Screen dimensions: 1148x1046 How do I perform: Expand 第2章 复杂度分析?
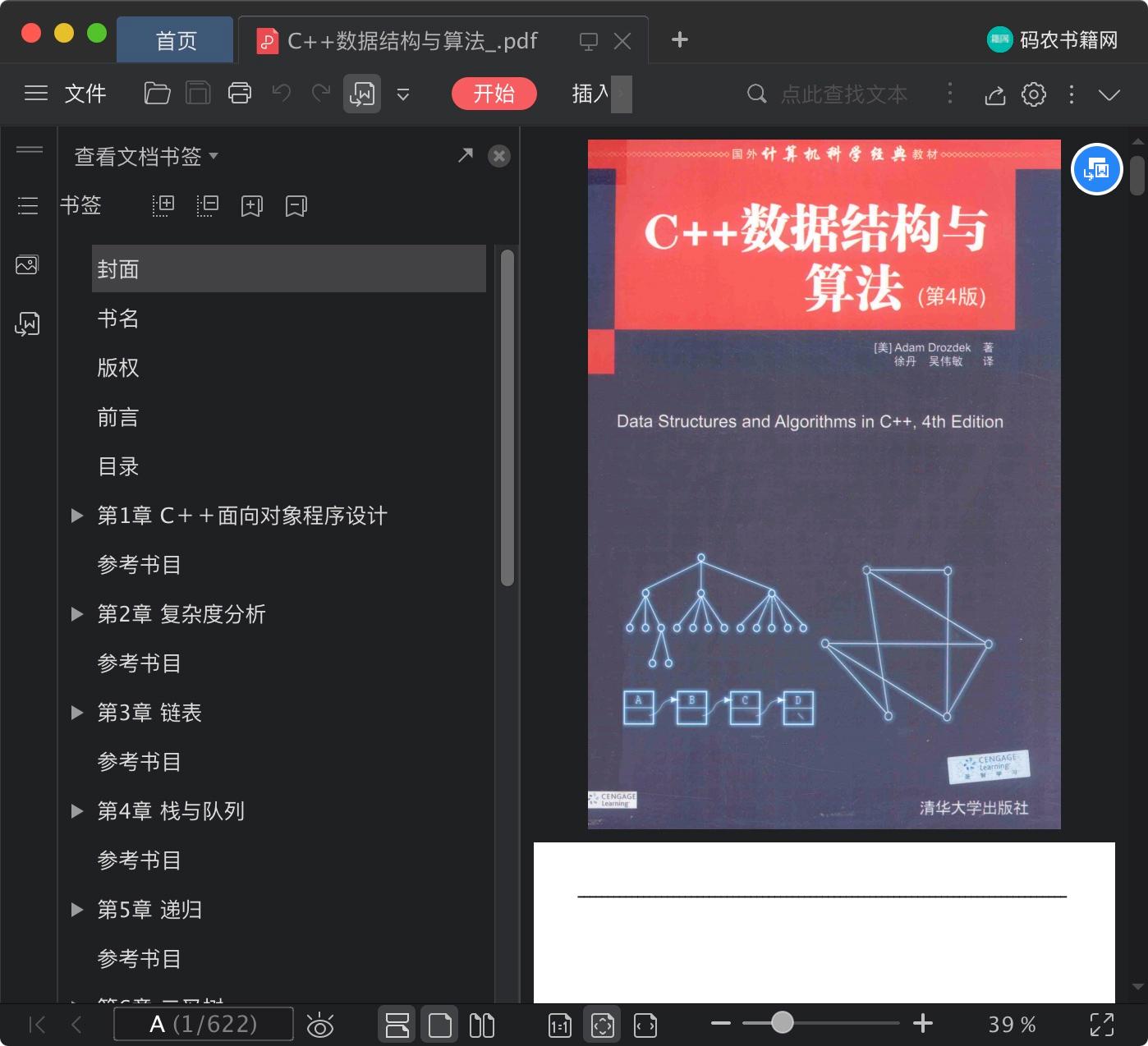pyautogui.click(x=77, y=614)
